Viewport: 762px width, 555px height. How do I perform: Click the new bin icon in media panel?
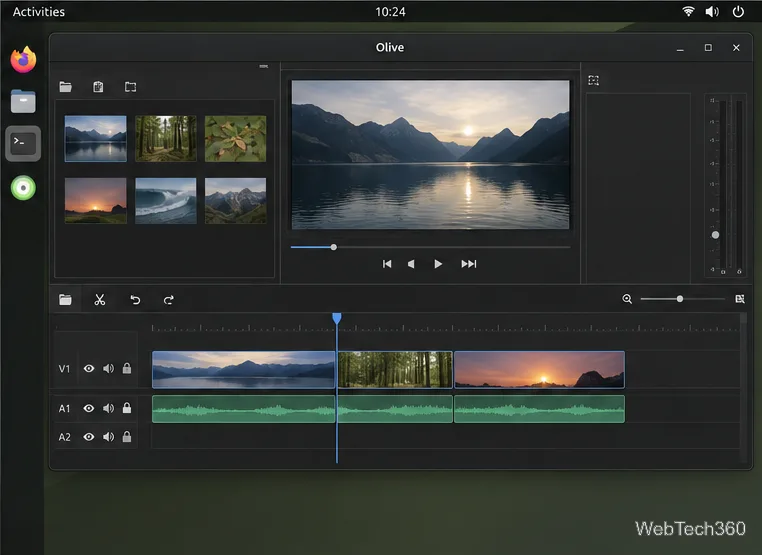pos(130,87)
